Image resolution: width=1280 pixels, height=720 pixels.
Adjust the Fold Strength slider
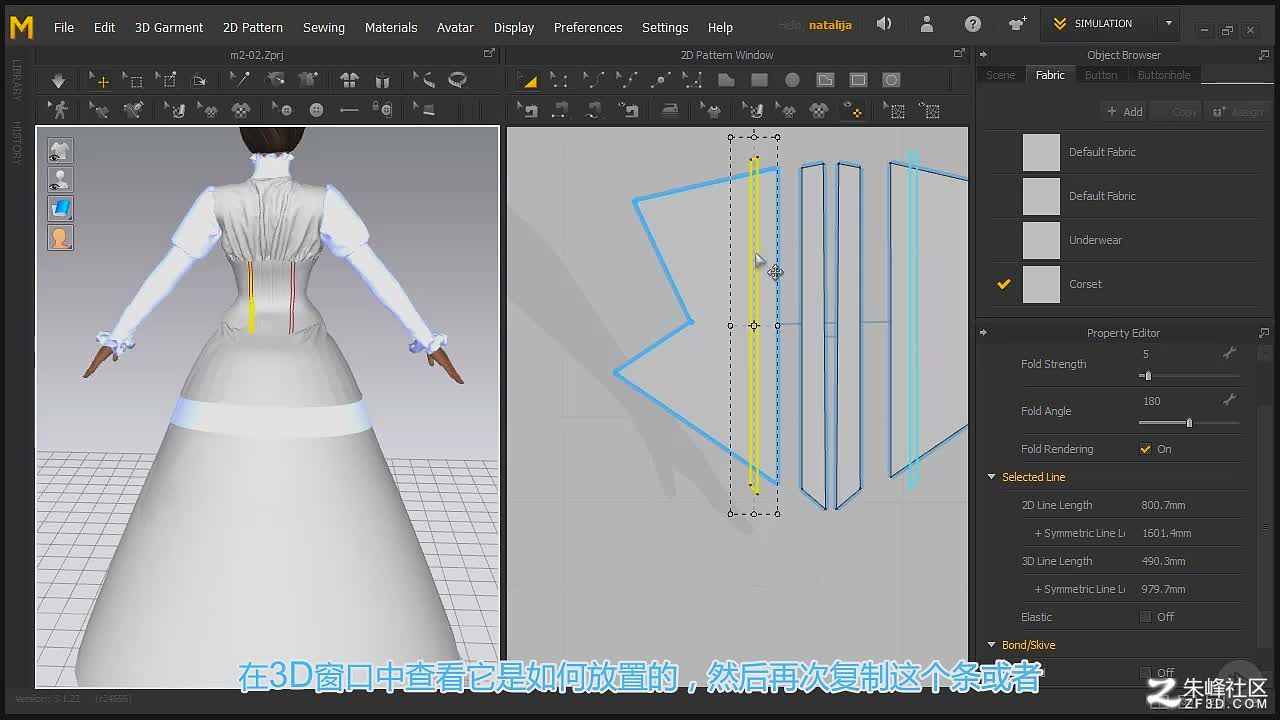[x=1190, y=376]
